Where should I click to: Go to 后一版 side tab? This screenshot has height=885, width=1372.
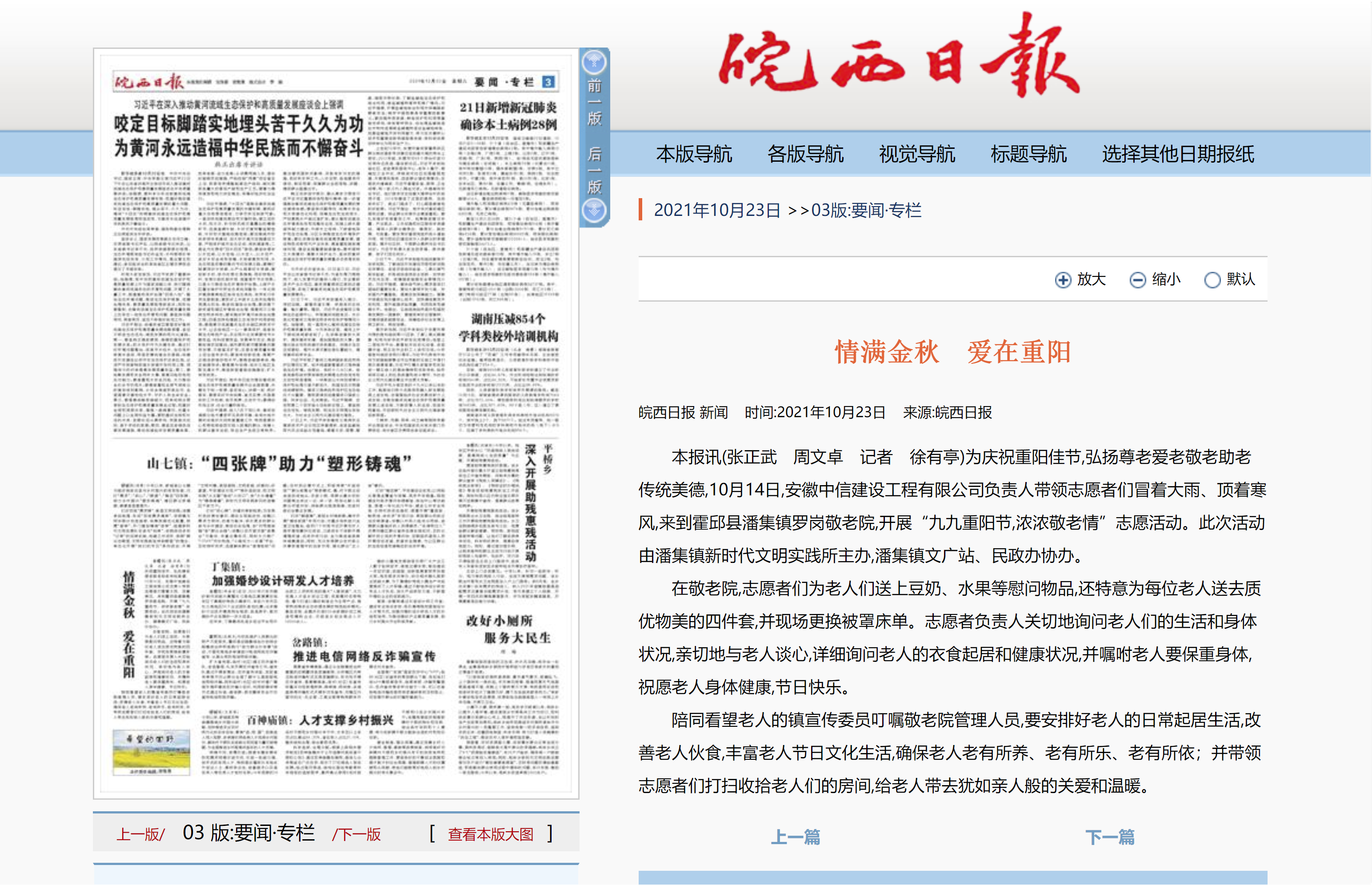point(594,170)
